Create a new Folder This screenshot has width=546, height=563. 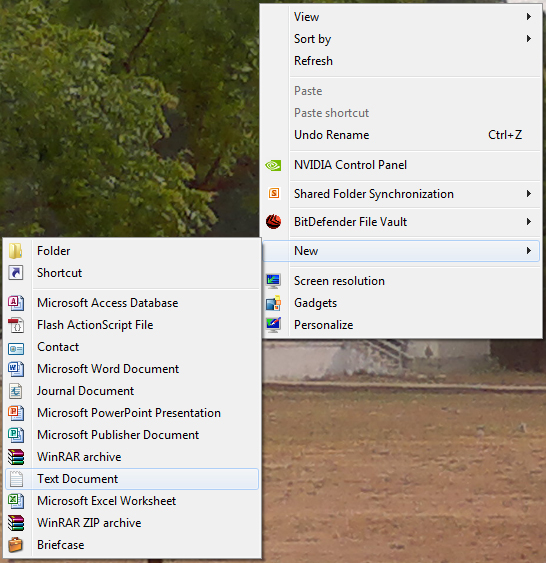tap(132, 251)
